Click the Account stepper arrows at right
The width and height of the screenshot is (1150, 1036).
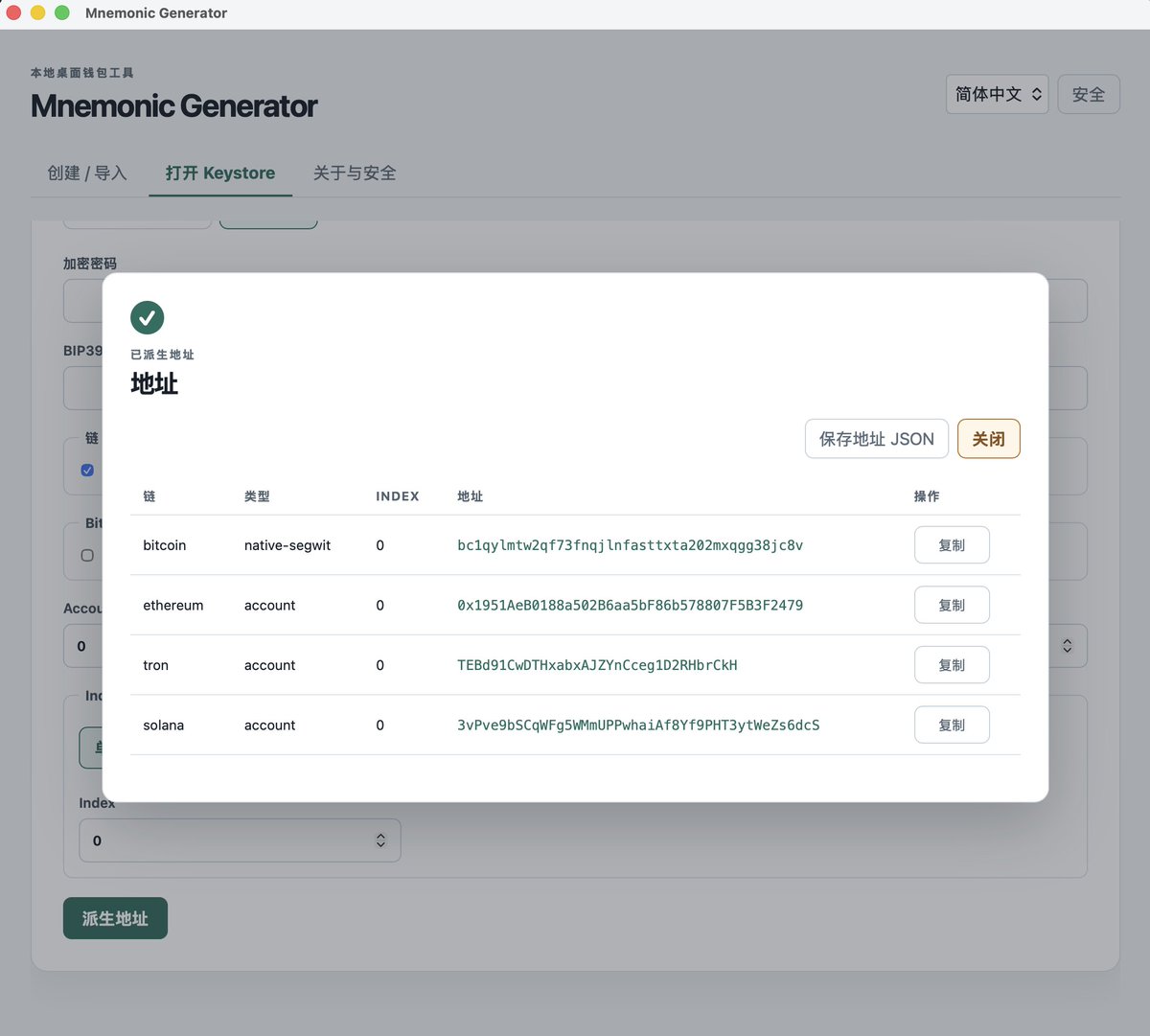pos(1068,646)
